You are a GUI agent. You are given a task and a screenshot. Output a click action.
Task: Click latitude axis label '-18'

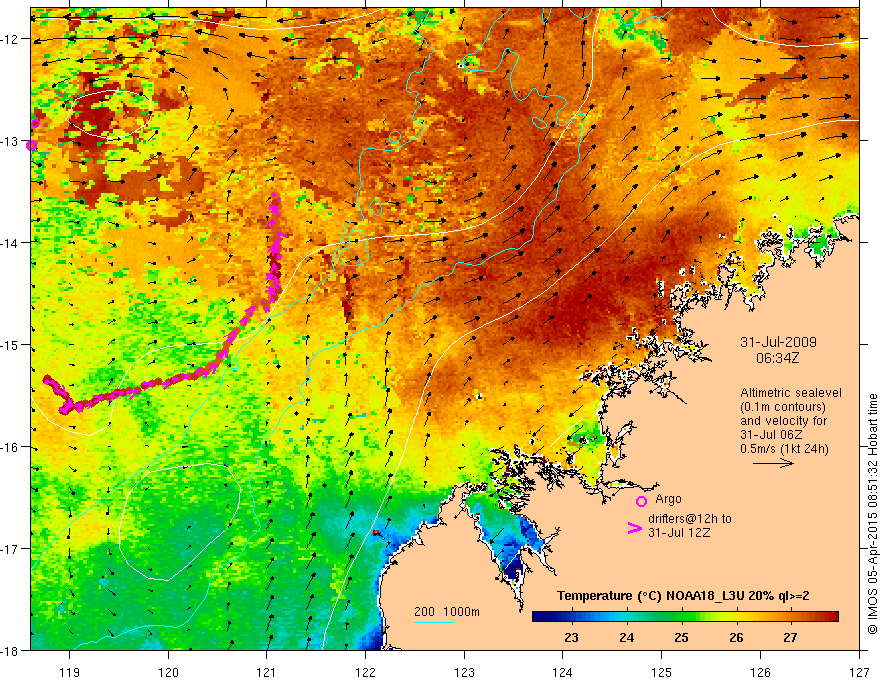[11, 651]
